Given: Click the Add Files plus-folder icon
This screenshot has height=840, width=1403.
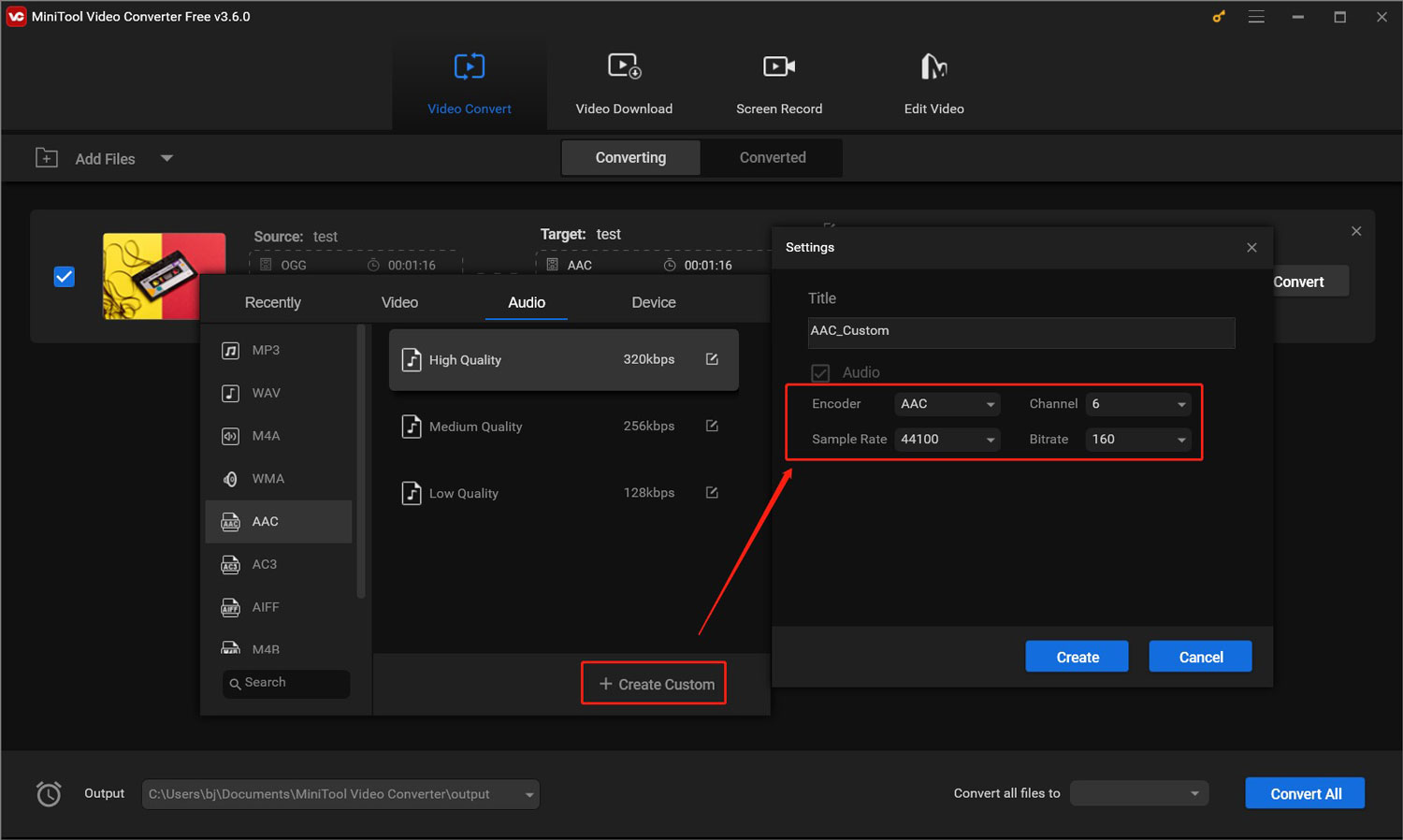Looking at the screenshot, I should 47,158.
